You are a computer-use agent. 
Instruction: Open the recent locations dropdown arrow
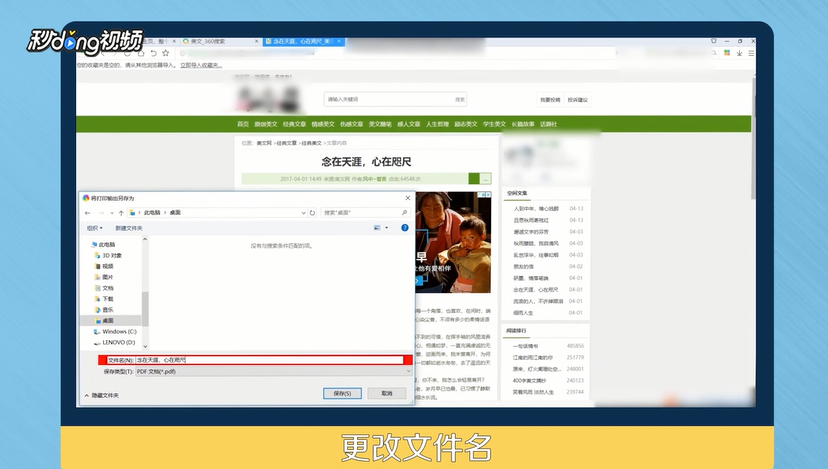pyautogui.click(x=111, y=213)
